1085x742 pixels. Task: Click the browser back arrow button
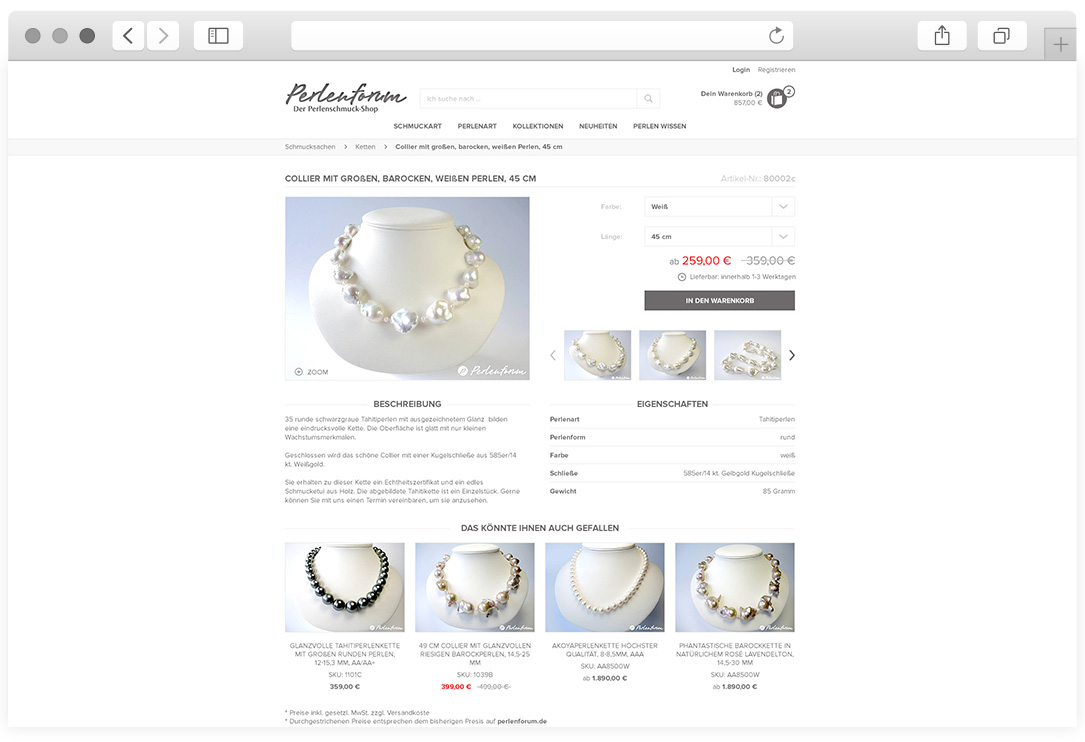click(x=129, y=35)
